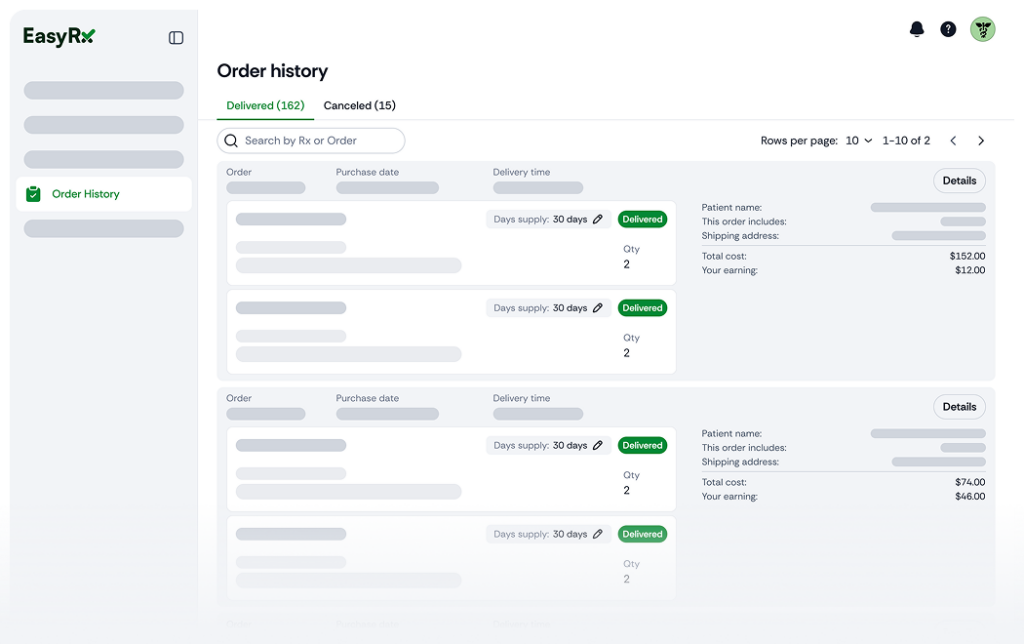Select the Delivered (162) tab
This screenshot has width=1024, height=644.
tap(264, 105)
